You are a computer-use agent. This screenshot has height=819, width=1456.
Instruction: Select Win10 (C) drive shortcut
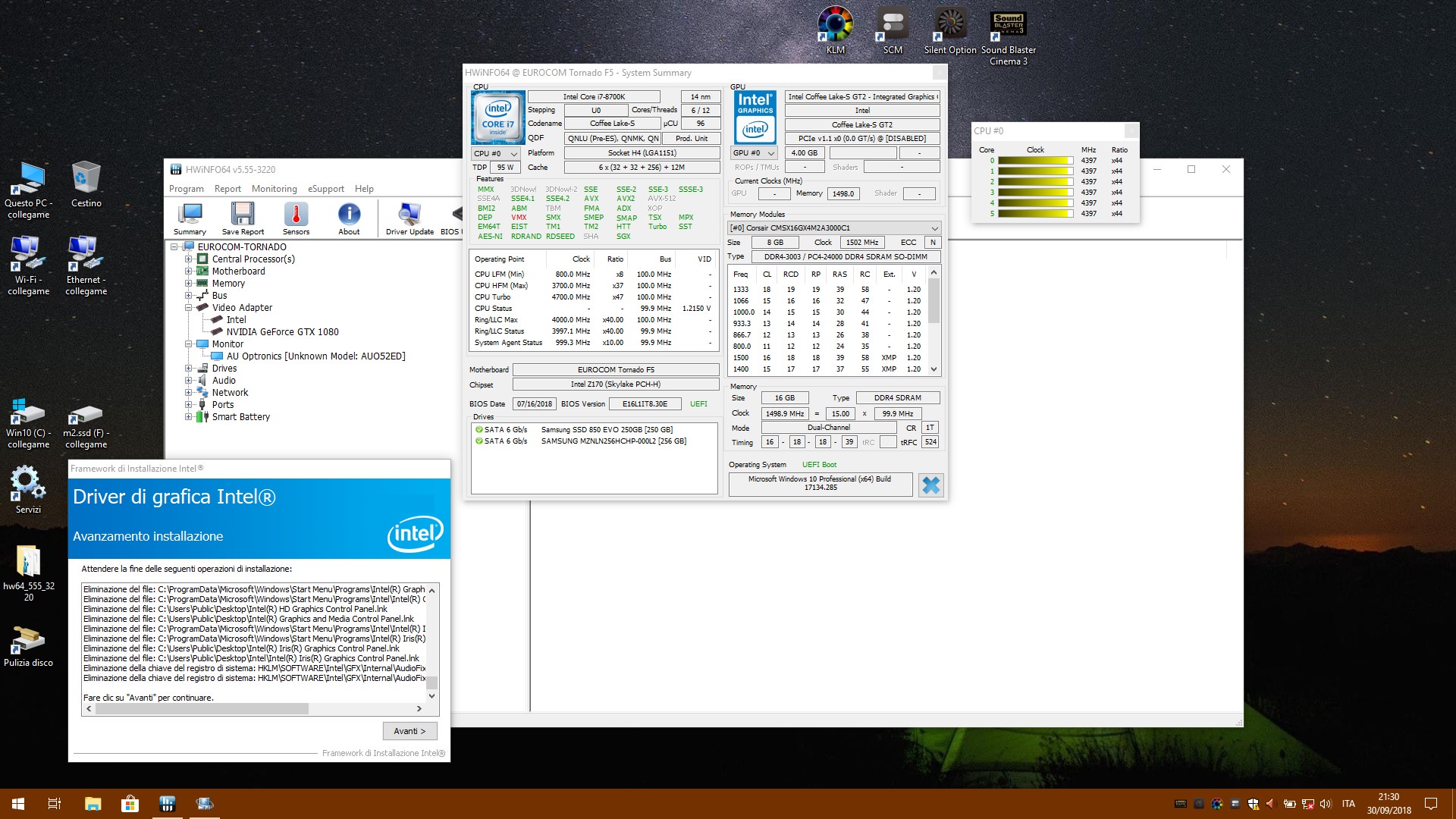29,423
